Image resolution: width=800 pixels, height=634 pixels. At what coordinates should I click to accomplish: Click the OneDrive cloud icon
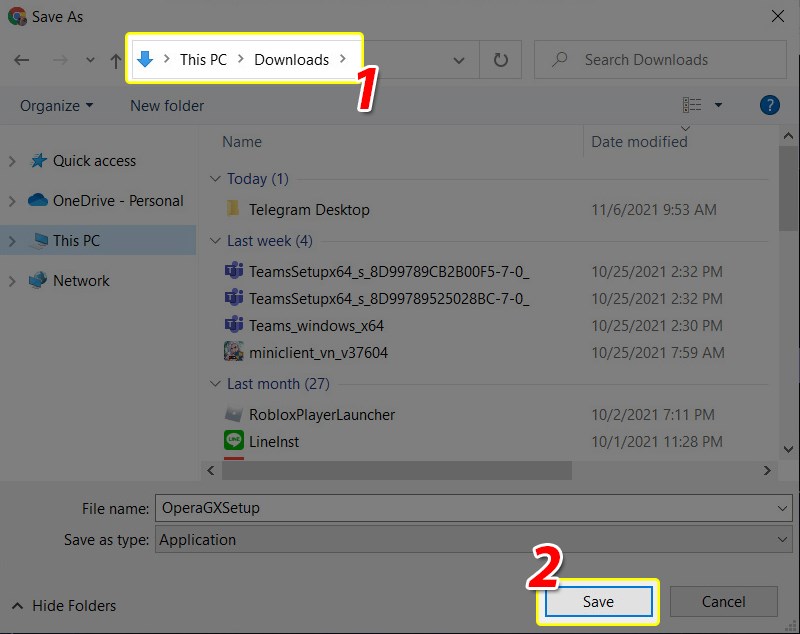pos(38,200)
